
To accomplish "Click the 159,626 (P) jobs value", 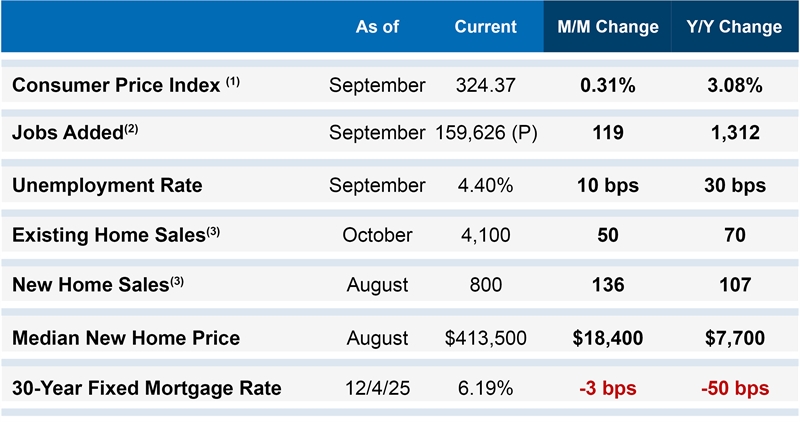I will point(487,133).
